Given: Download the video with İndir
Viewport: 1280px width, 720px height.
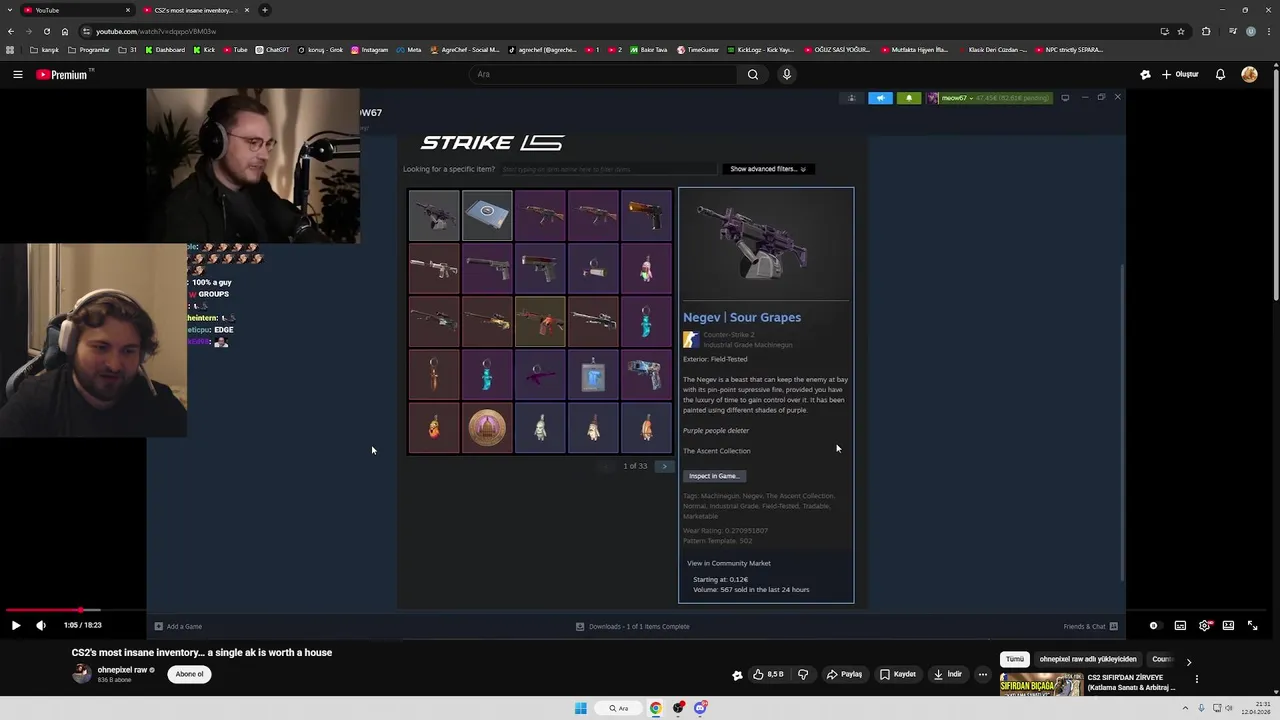Looking at the screenshot, I should 947,674.
